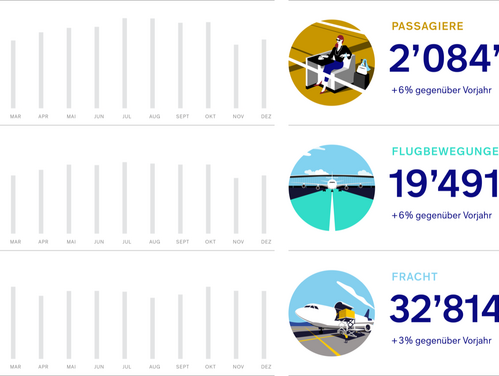The height and width of the screenshot is (376, 499).
Task: Click the 2'084 passenger figure
Action: click(444, 59)
